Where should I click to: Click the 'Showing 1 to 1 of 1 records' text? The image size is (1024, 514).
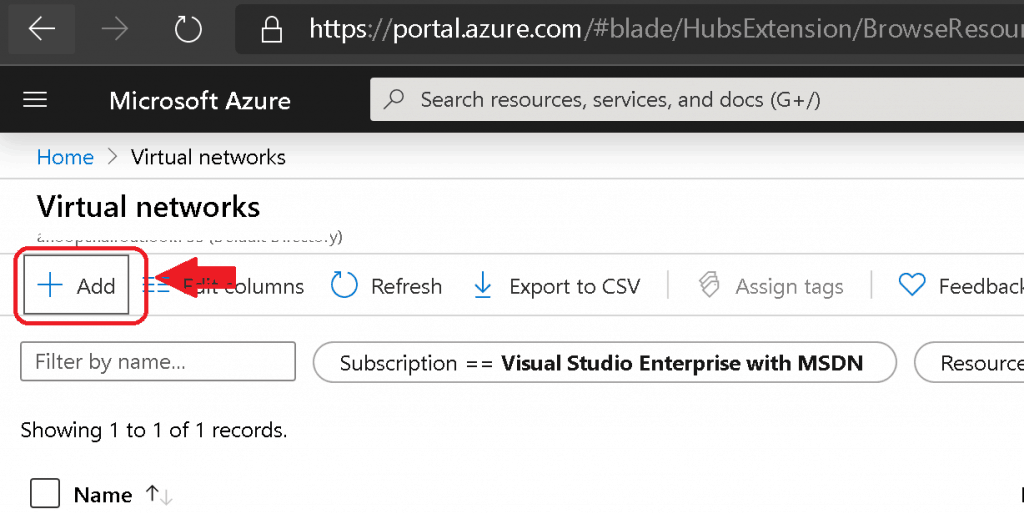(x=154, y=430)
